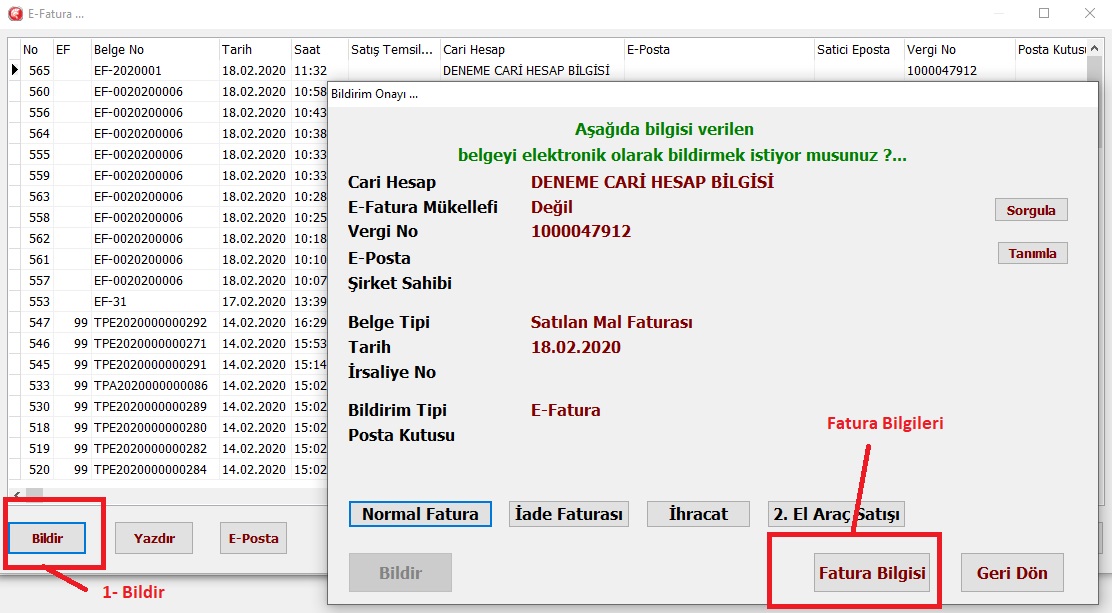Open Fatura Bilgisi in the dialog
This screenshot has height=613, width=1112.
point(872,573)
